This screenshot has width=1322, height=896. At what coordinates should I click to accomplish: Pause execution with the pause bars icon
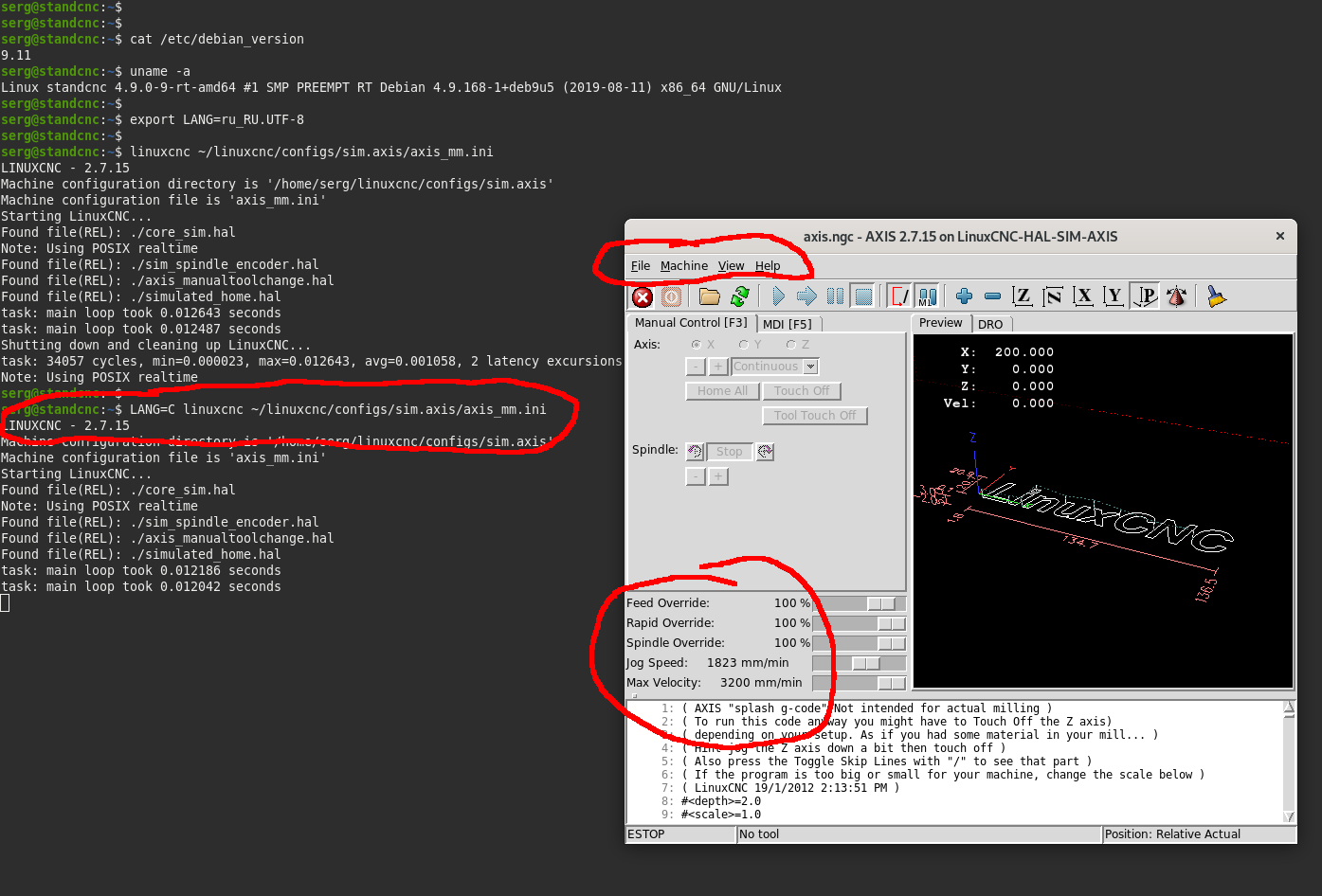(835, 297)
